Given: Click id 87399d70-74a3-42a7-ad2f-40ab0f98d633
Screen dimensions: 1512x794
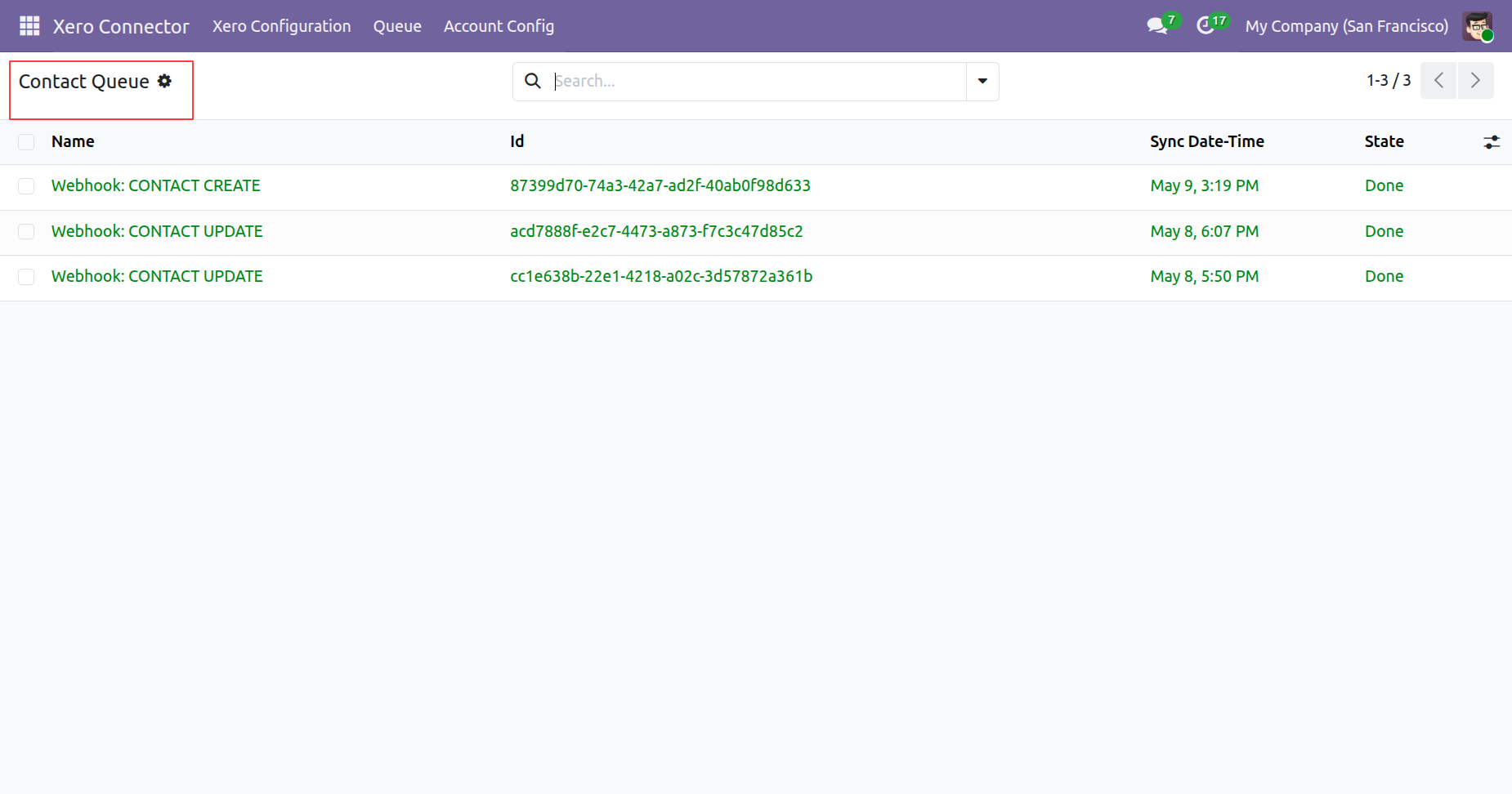Looking at the screenshot, I should click(x=660, y=185).
